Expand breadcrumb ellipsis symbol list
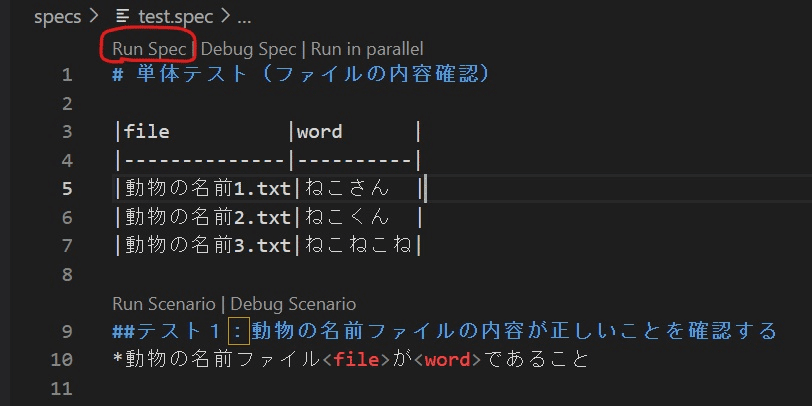The image size is (812, 406). tap(244, 18)
